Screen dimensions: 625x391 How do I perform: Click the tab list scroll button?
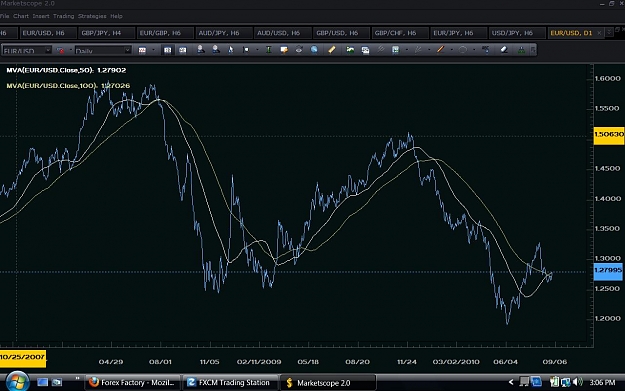pyautogui.click(x=609, y=33)
